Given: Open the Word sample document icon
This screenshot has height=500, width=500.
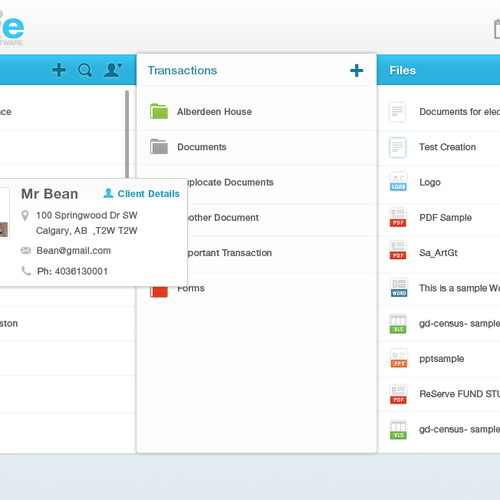Looking at the screenshot, I should (399, 288).
